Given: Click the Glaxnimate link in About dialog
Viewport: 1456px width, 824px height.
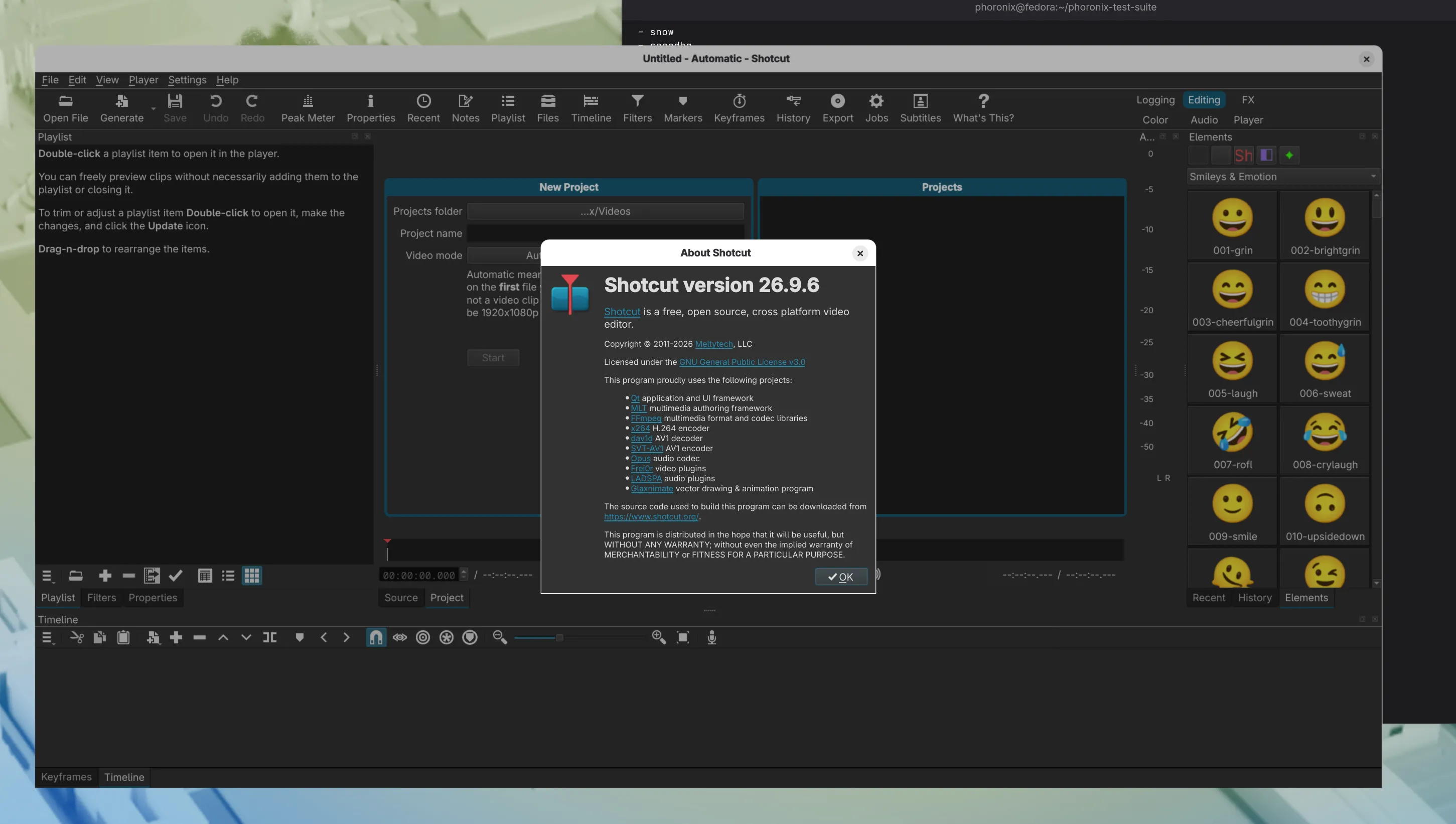Looking at the screenshot, I should tap(652, 488).
